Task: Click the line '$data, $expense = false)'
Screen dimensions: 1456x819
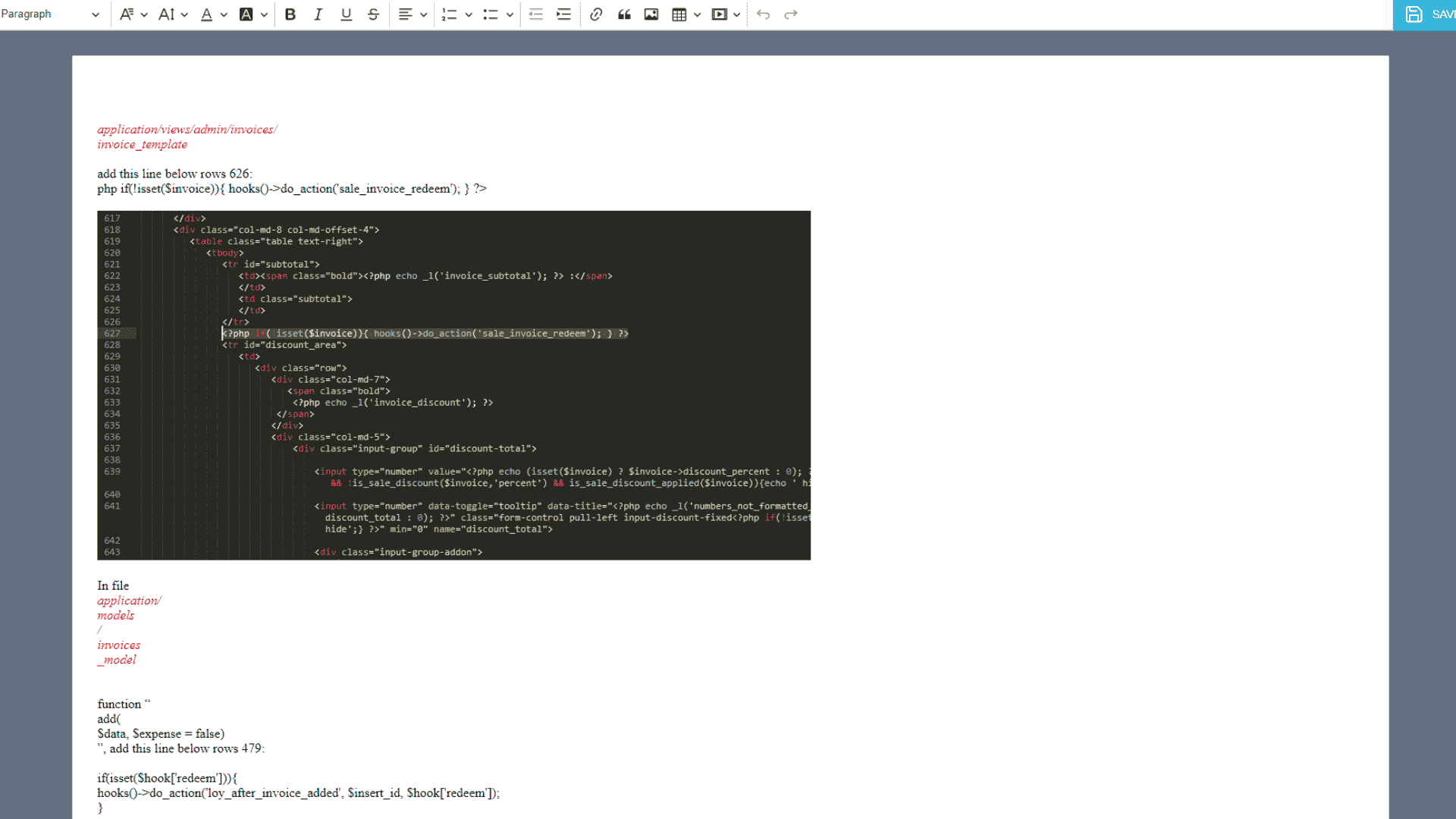Action: (161, 733)
